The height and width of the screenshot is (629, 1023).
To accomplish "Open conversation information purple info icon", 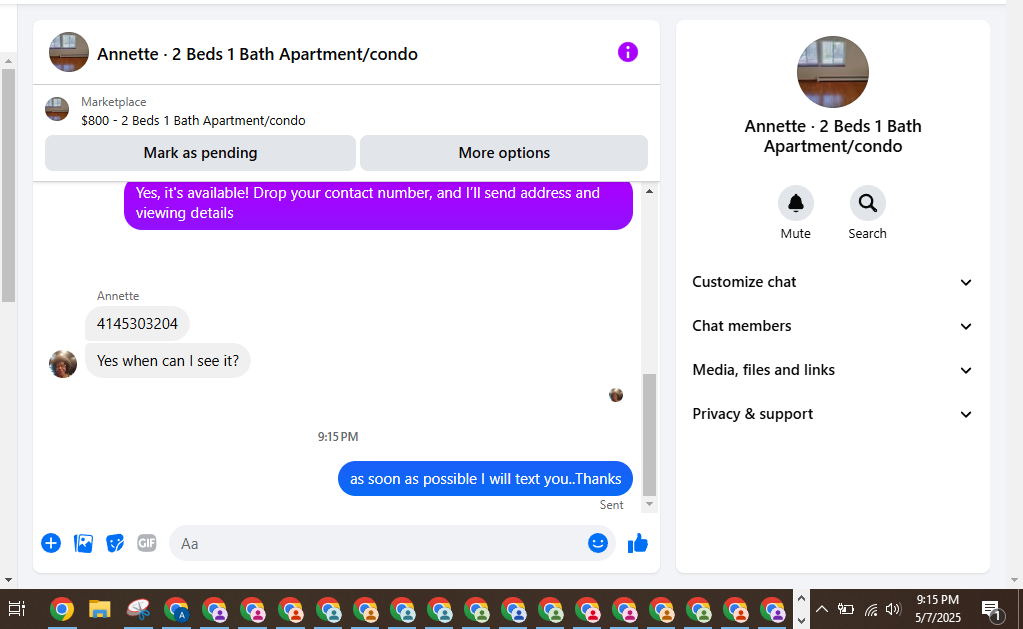I will click(x=628, y=52).
